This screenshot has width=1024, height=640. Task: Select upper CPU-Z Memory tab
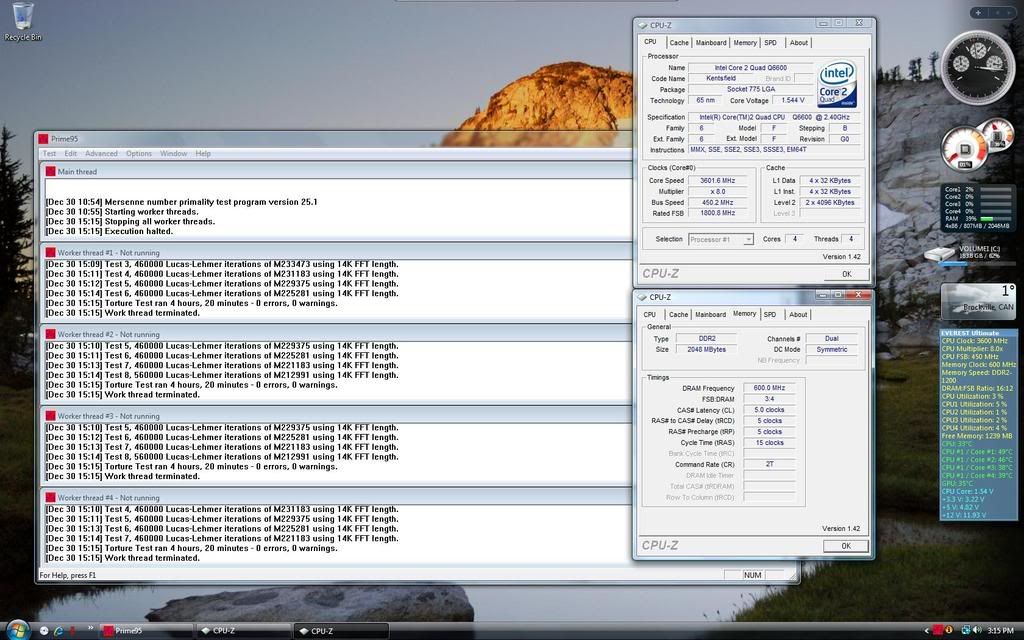(x=744, y=42)
